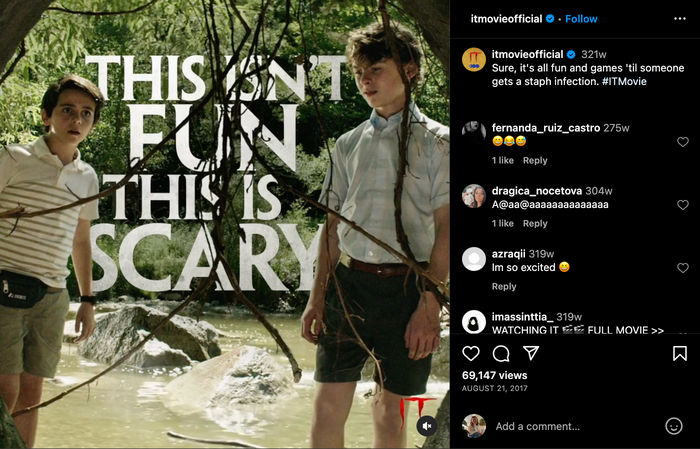The height and width of the screenshot is (449, 700).
Task: Open the emoji picker
Action: pyautogui.click(x=673, y=426)
